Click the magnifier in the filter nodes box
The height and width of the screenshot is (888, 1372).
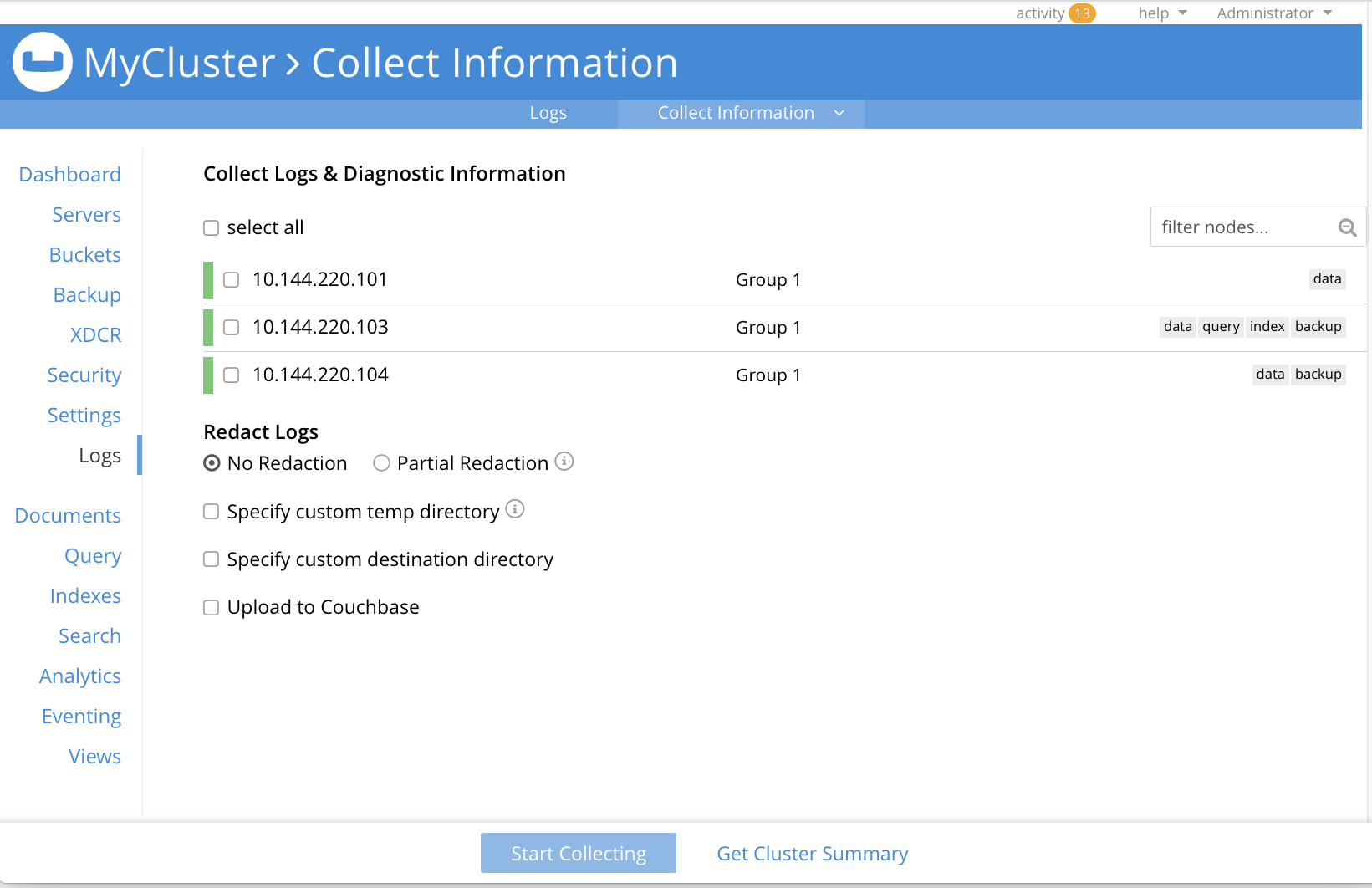click(x=1347, y=227)
